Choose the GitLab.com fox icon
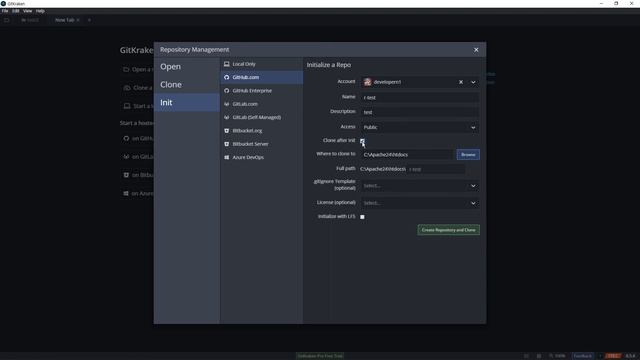The image size is (640, 360). coord(227,104)
